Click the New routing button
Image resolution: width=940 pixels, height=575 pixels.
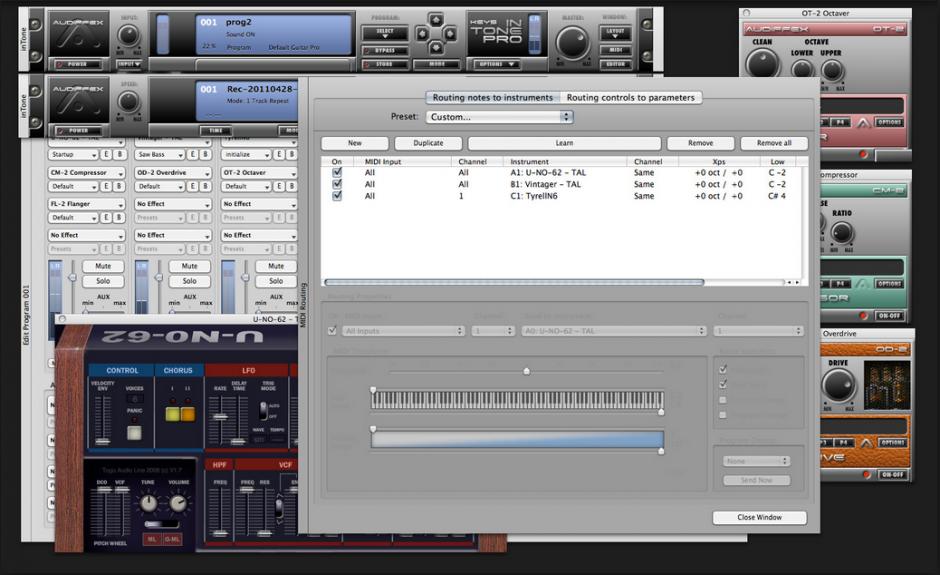point(355,143)
